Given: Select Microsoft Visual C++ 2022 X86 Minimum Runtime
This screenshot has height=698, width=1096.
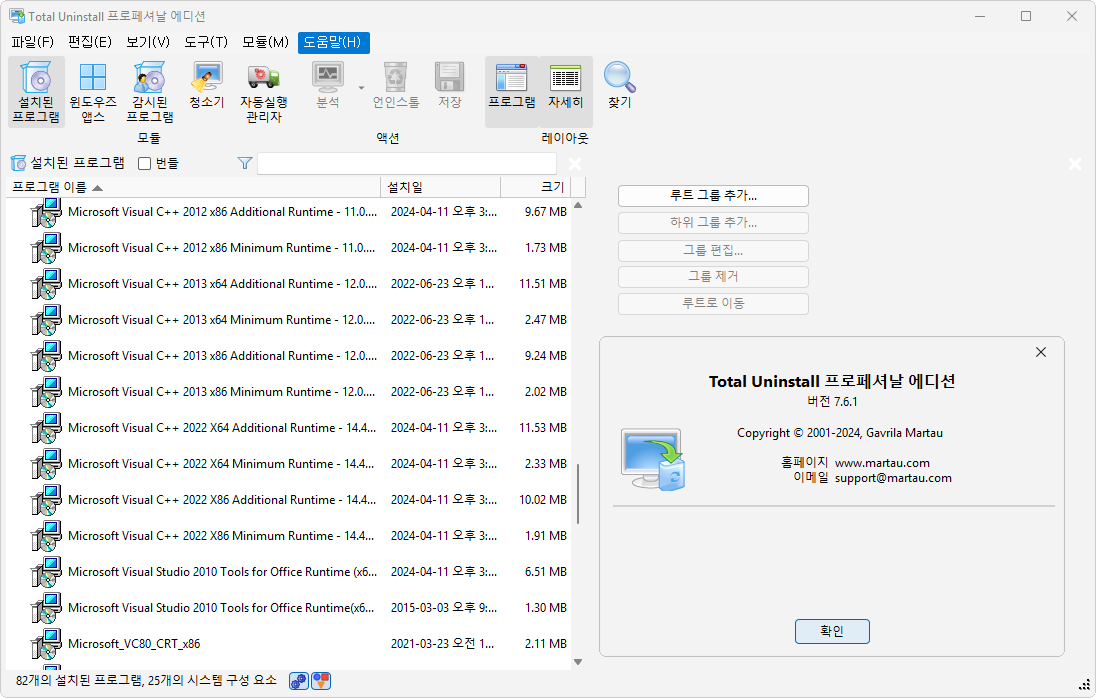Looking at the screenshot, I should 289,536.
